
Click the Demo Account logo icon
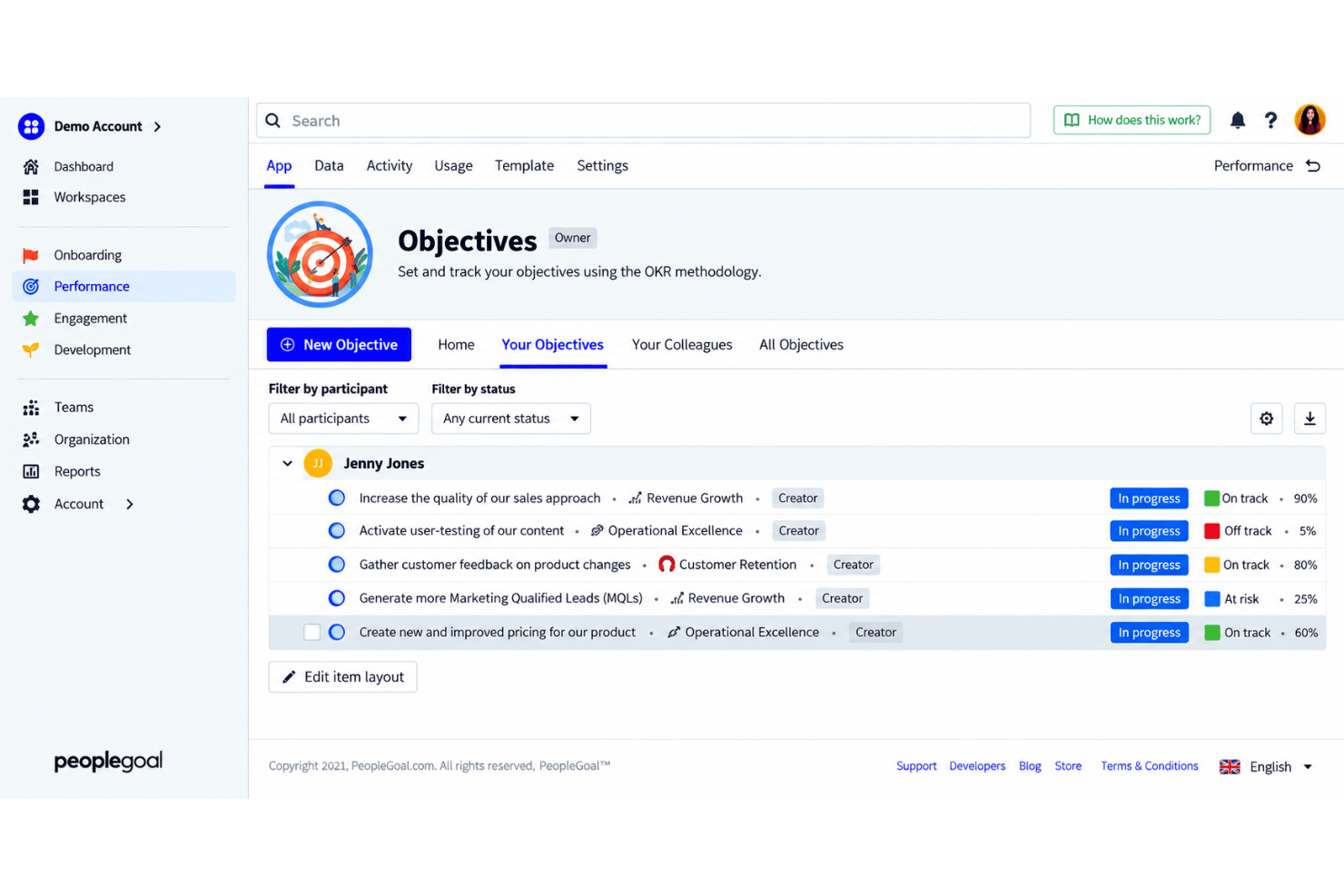click(x=31, y=126)
